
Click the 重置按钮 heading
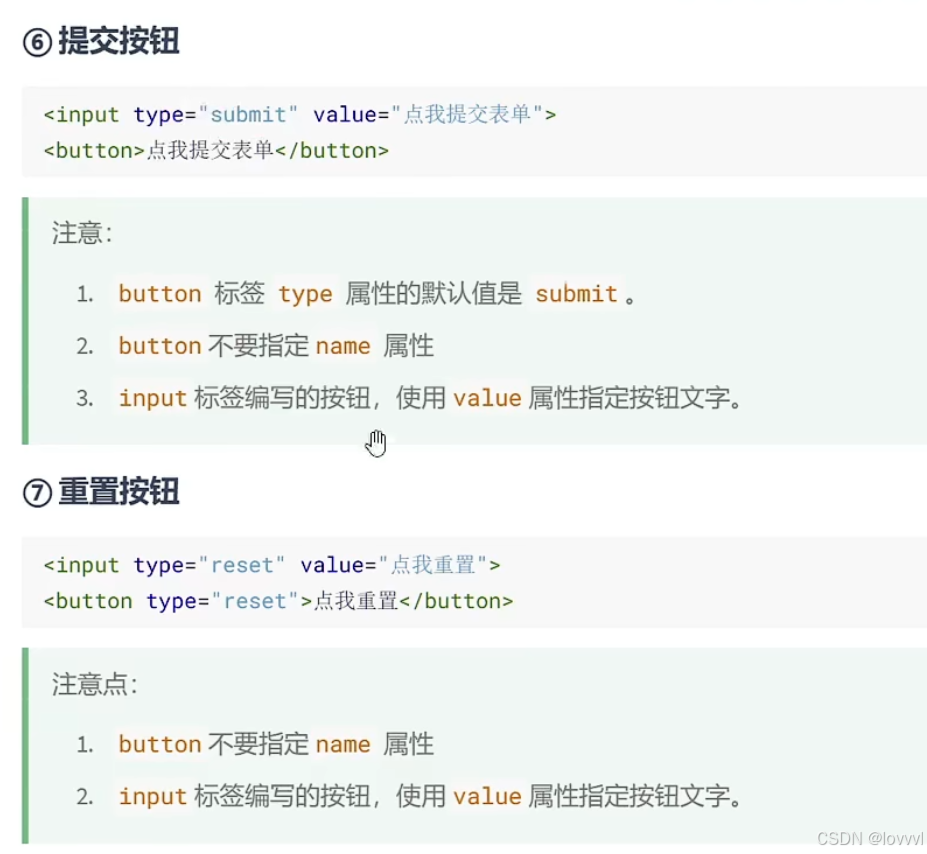(x=119, y=492)
